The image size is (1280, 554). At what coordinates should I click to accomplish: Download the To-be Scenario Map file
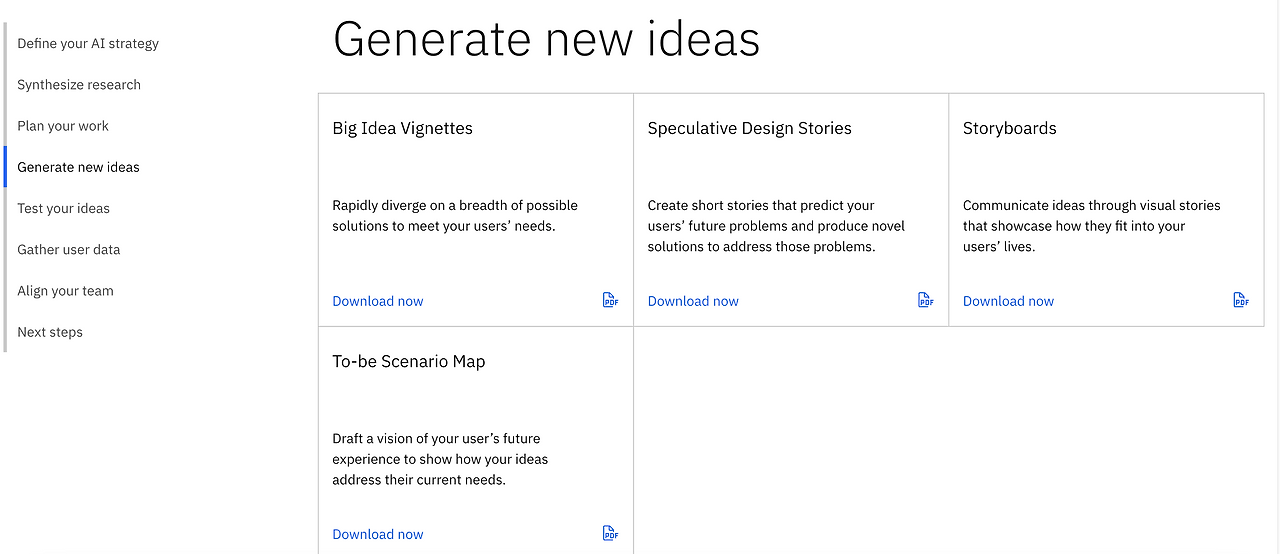click(x=378, y=534)
